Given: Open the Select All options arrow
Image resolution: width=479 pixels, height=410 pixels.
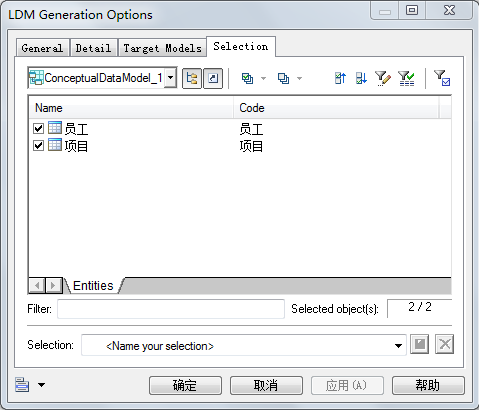Looking at the screenshot, I should click(x=263, y=79).
